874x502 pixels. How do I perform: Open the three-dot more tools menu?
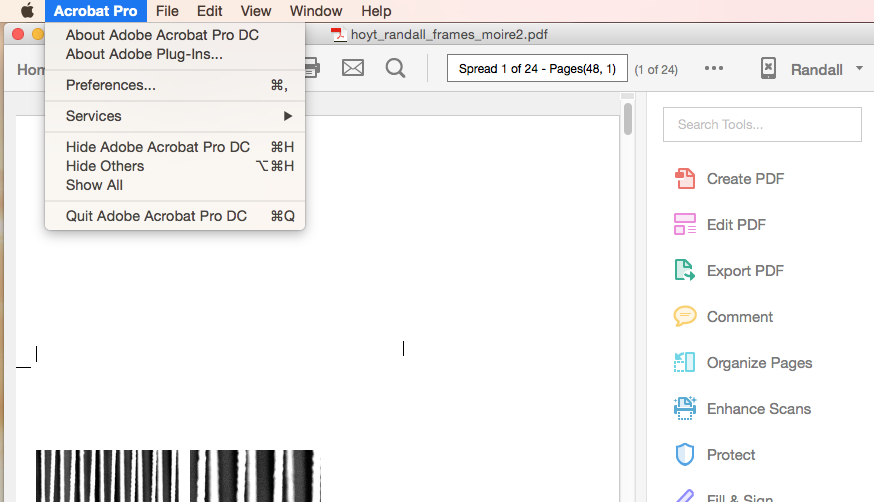pyautogui.click(x=713, y=69)
